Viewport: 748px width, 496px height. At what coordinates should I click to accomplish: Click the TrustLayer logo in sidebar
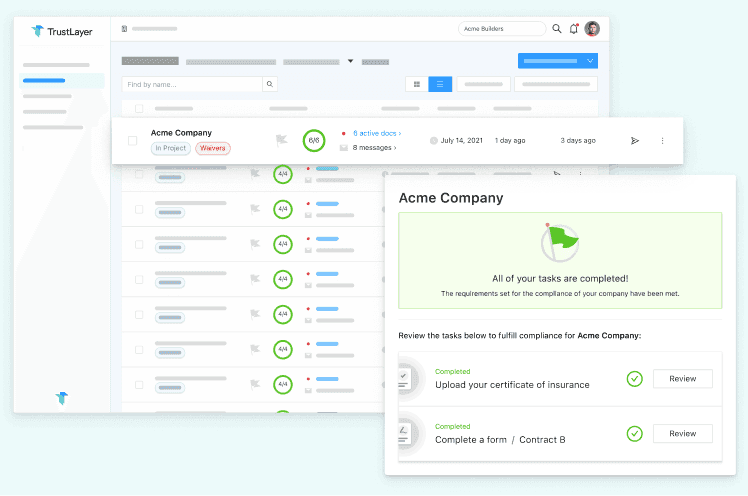[x=62, y=31]
